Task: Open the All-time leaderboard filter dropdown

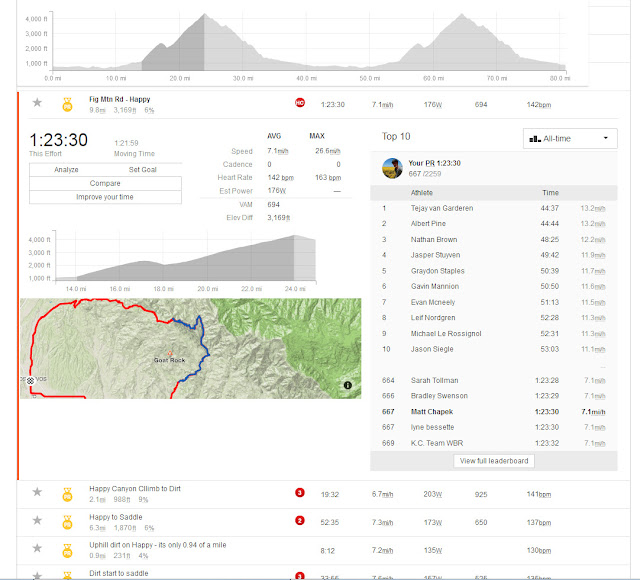Action: pos(570,139)
